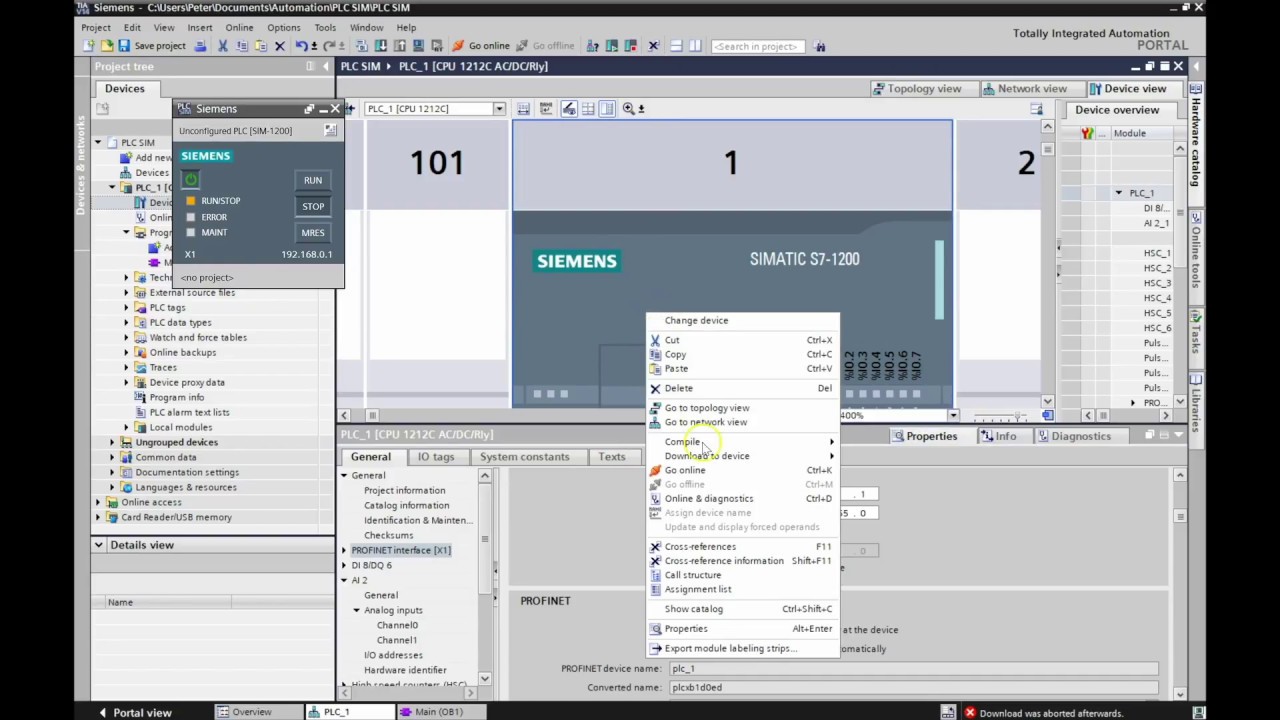Click the search binoculars icon beside the search field
This screenshot has width=1280, height=720.
820,46
